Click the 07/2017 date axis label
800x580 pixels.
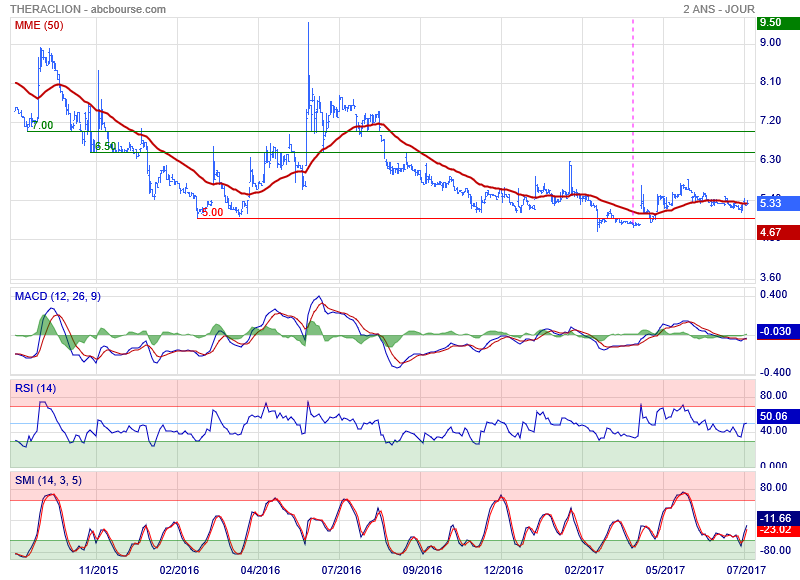coord(746,570)
